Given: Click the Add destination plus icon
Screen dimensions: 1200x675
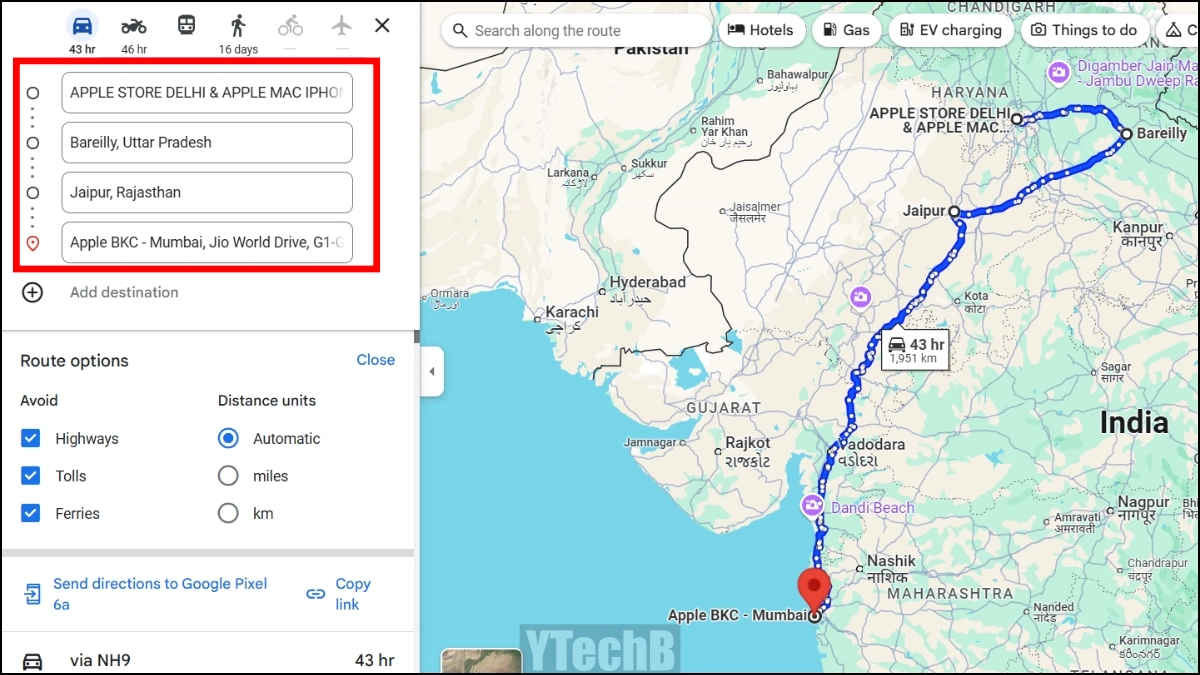Looking at the screenshot, I should click(33, 292).
